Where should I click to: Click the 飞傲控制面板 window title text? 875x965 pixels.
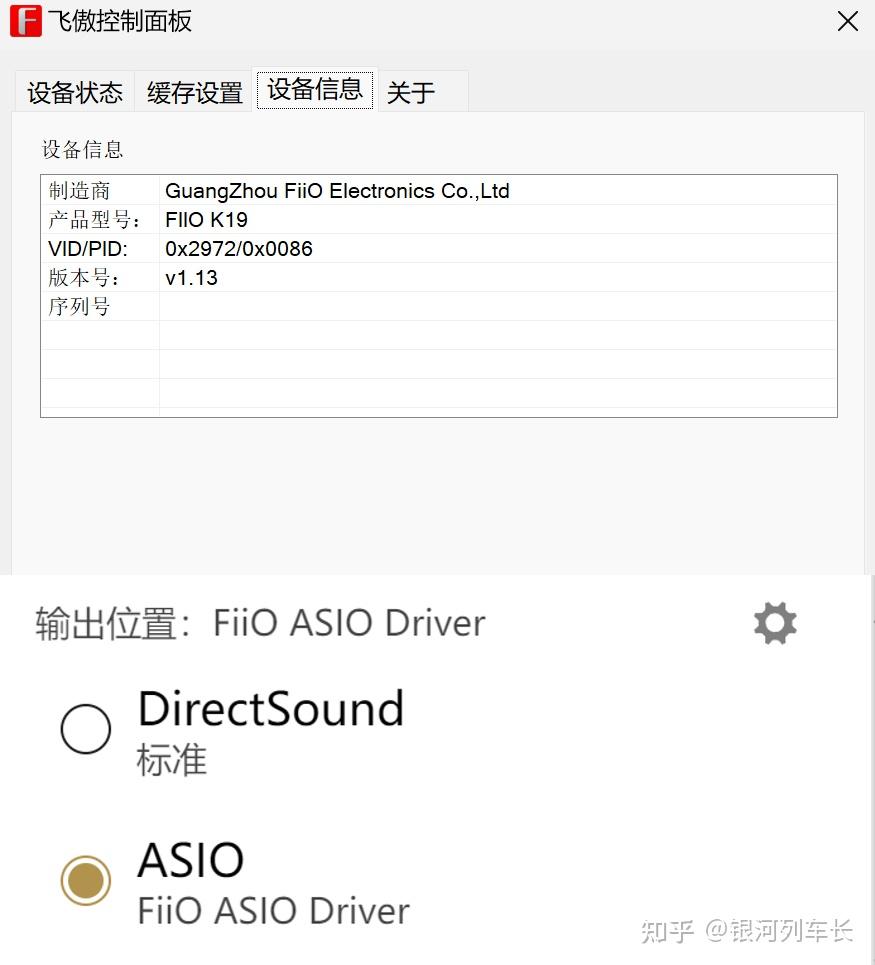(120, 21)
